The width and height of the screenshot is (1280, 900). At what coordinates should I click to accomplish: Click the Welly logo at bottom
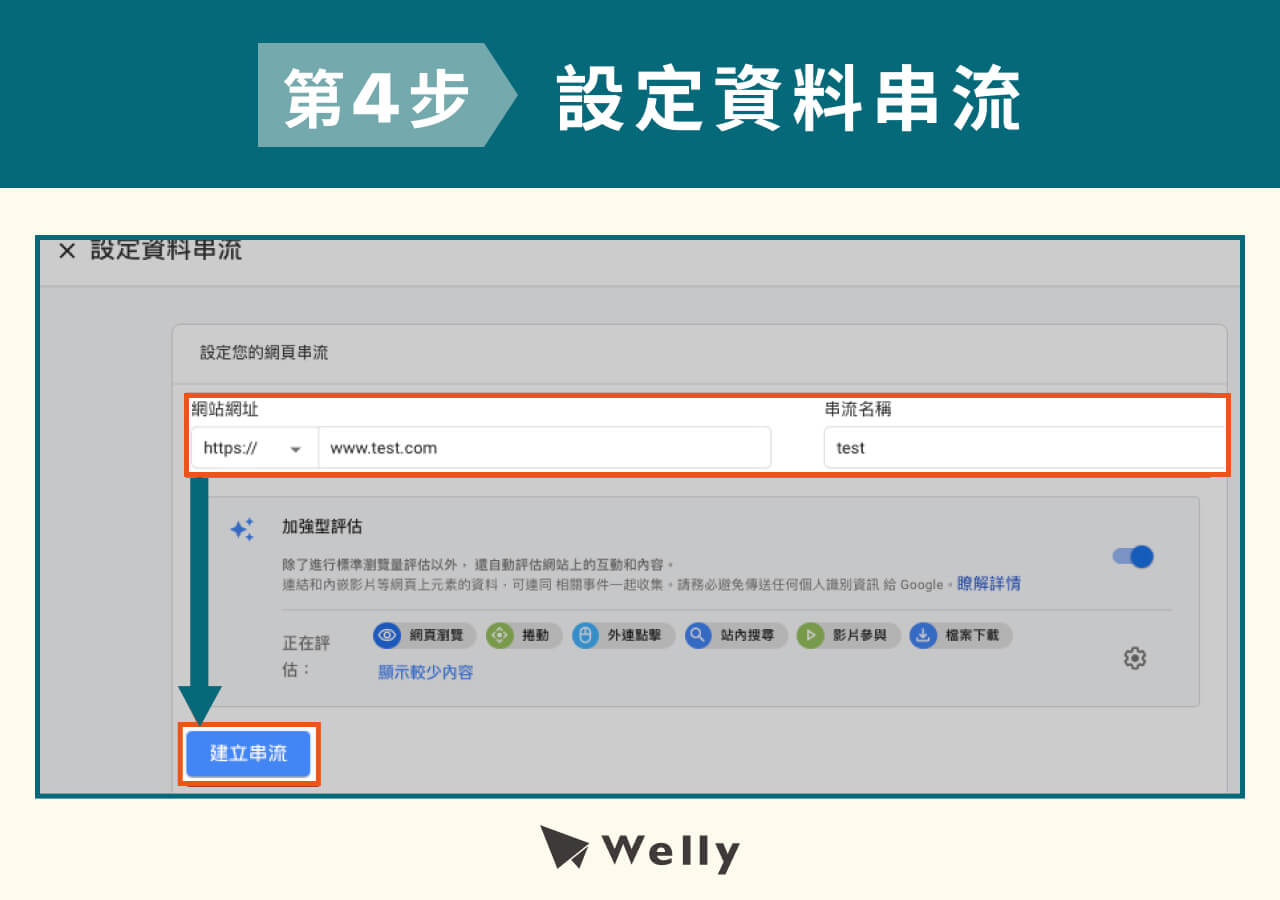click(640, 851)
